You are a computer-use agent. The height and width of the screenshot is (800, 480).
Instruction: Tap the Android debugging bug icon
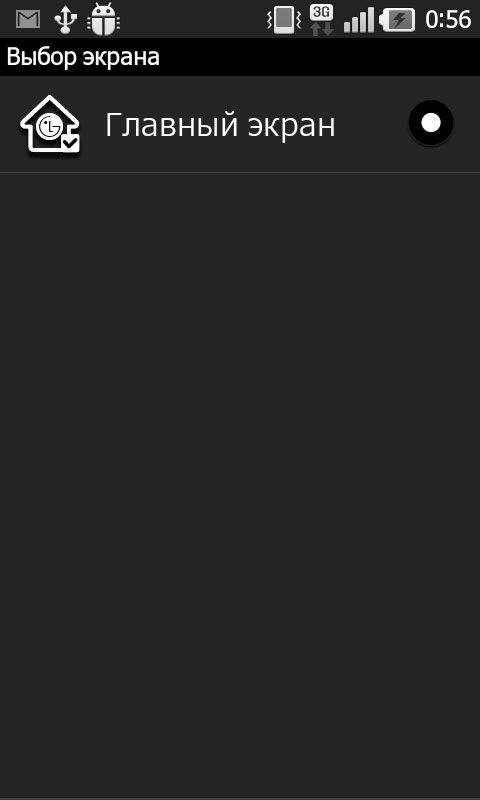coord(104,19)
